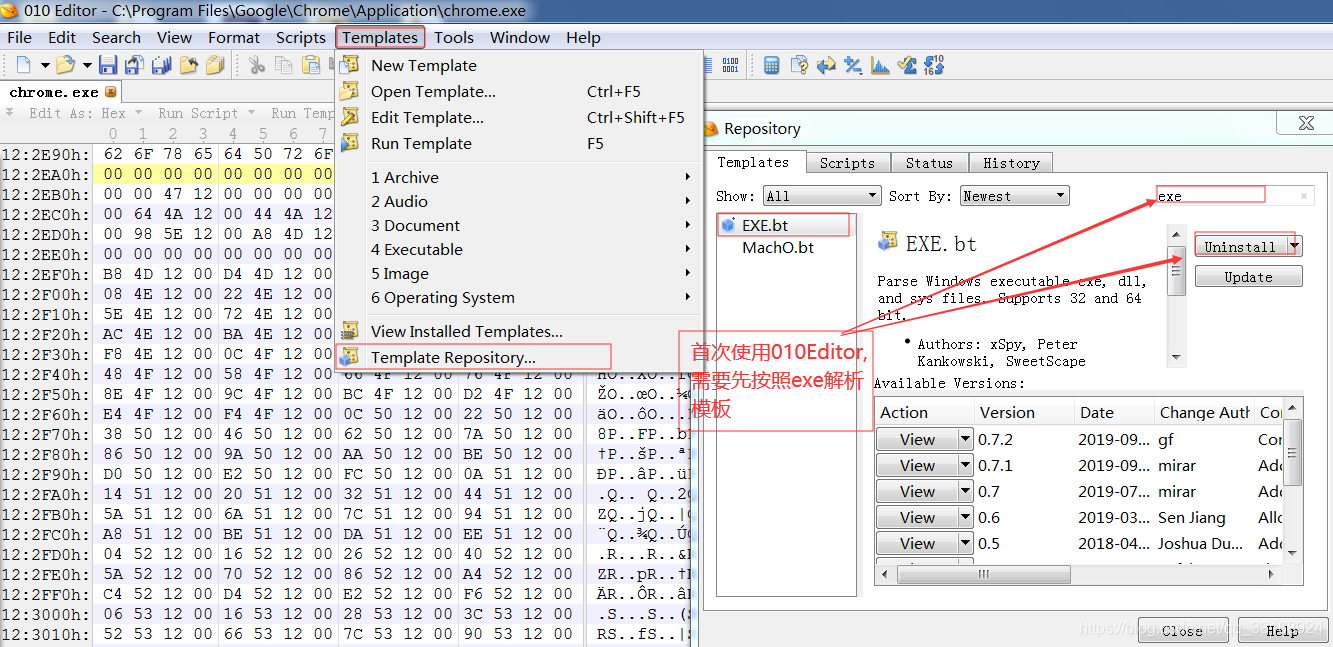
Task: Click View button for version 0.5
Action: (x=917, y=543)
